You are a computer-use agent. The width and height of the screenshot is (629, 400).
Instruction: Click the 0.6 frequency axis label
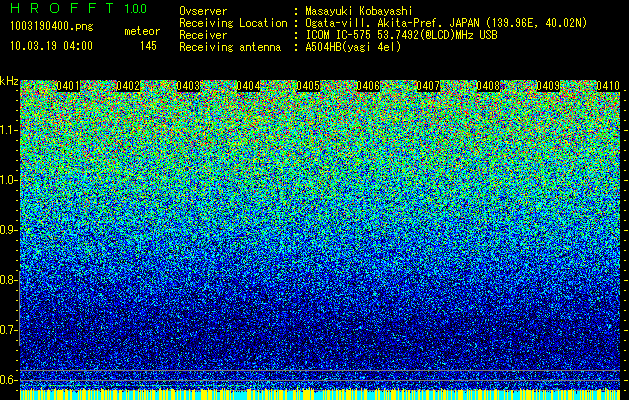9,380
